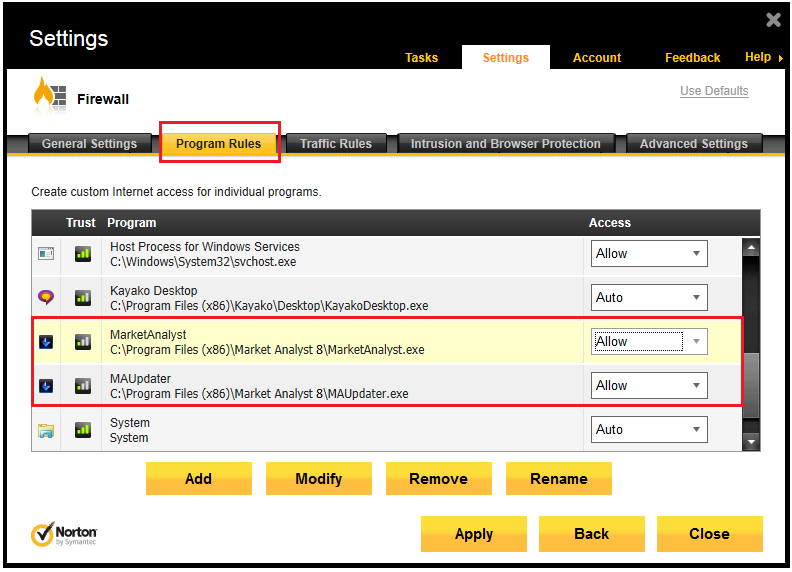This screenshot has width=792, height=572.
Task: Select the Kayako Desktop row text
Action: (269, 298)
